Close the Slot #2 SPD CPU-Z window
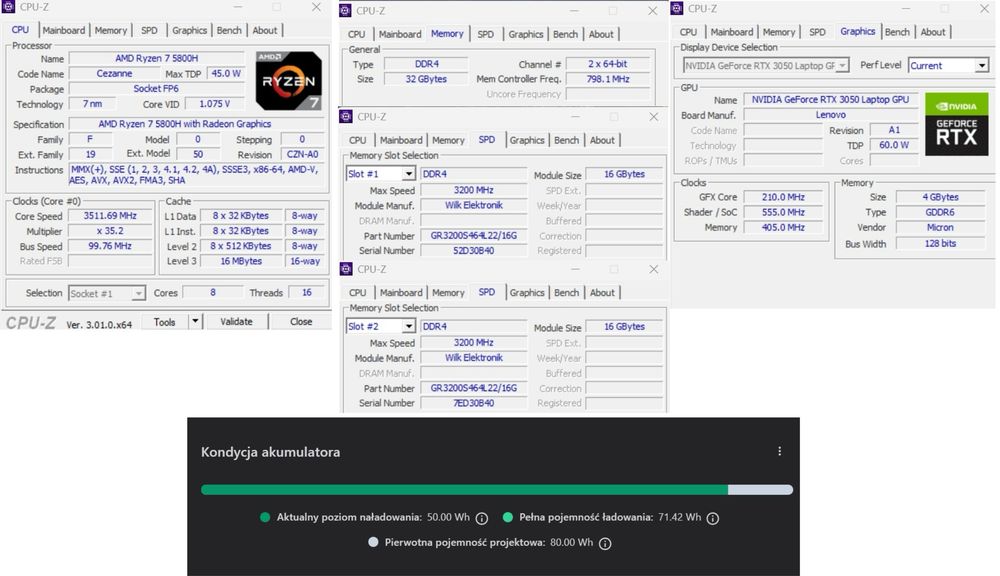Viewport: 1000px width, 576px height. (x=653, y=269)
